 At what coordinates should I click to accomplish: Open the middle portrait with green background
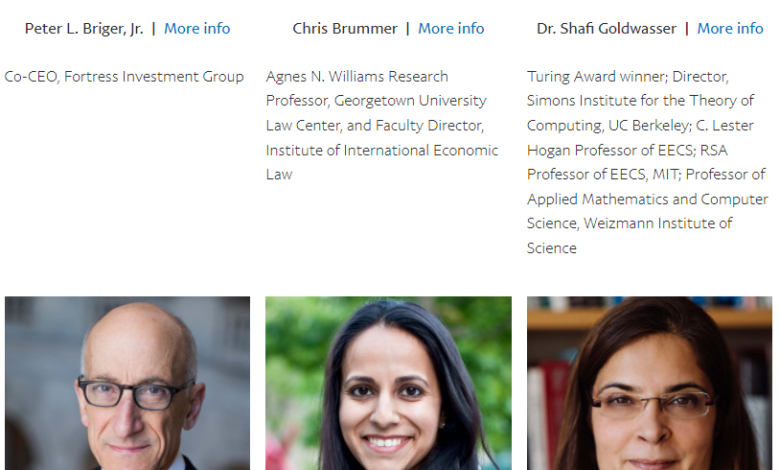(x=388, y=383)
